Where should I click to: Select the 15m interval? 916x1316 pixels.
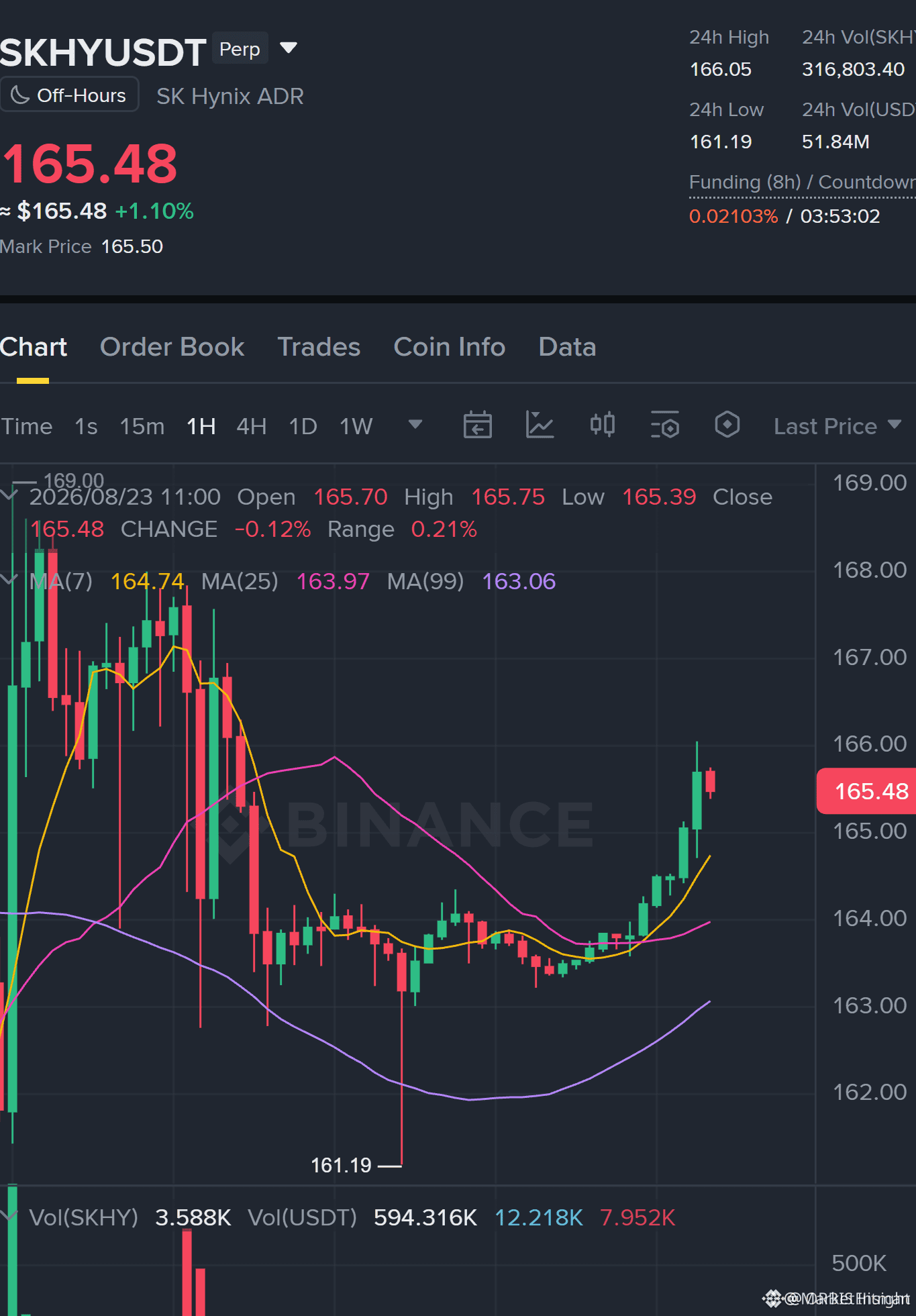click(x=142, y=426)
